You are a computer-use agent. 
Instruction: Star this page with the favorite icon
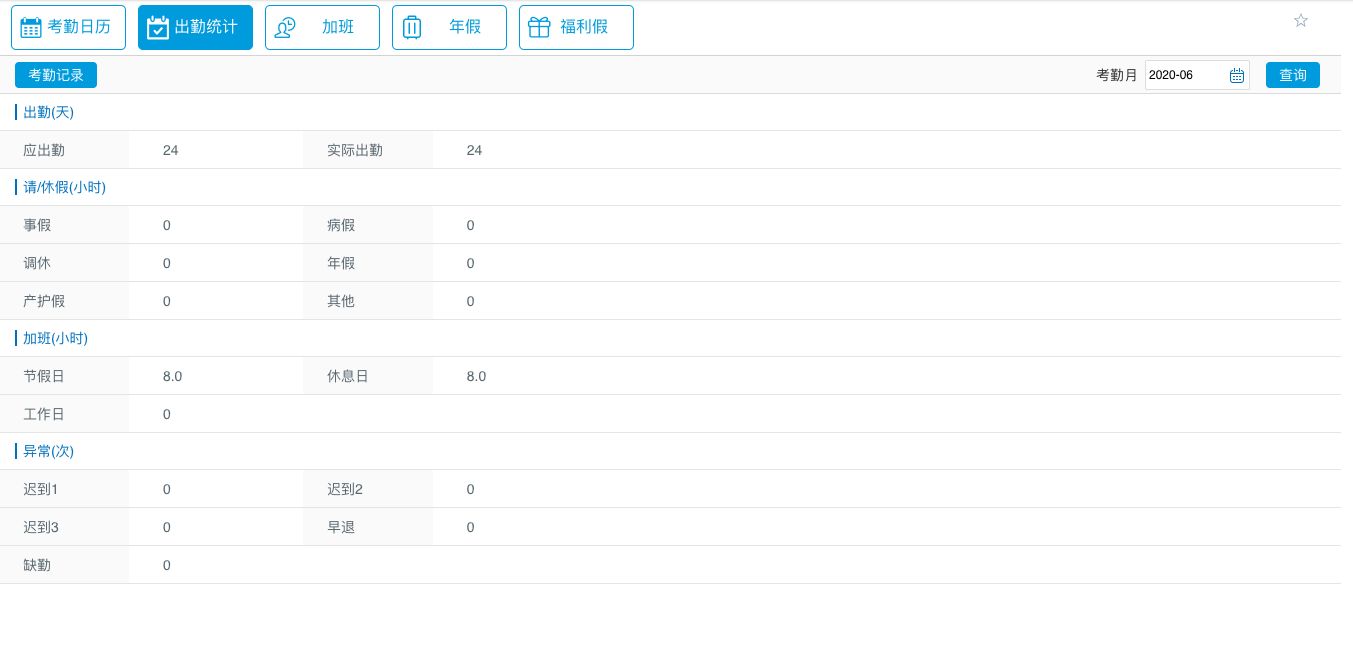pyautogui.click(x=1301, y=21)
